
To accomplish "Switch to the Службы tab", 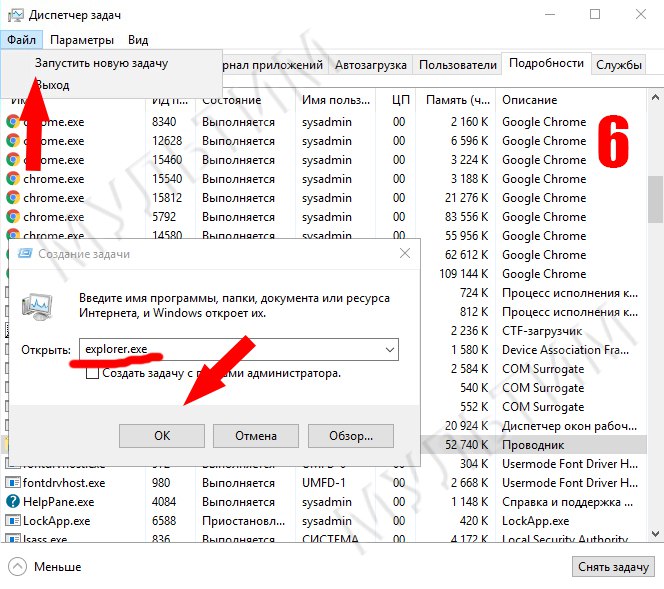I will tap(619, 65).
